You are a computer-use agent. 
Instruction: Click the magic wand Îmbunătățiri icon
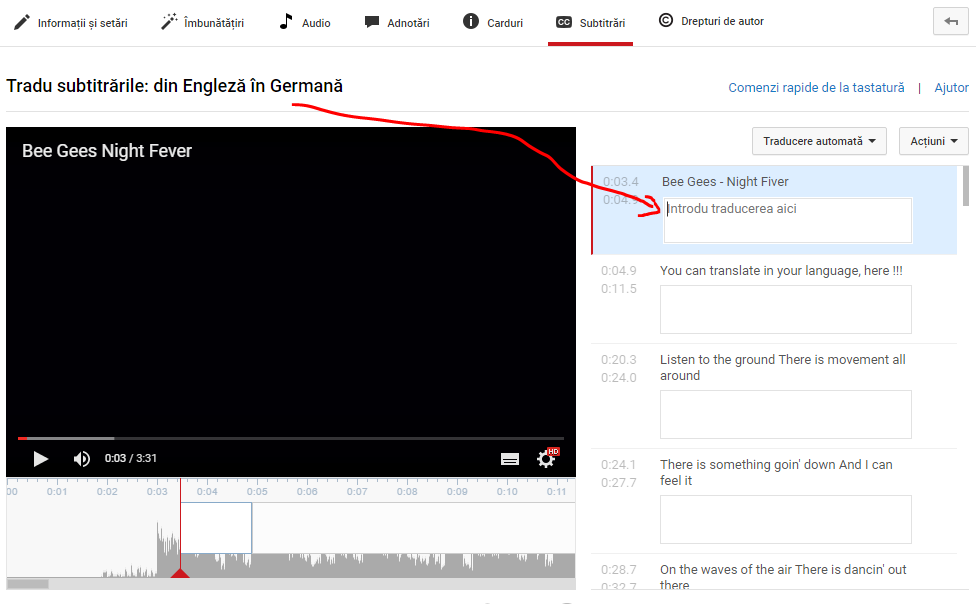169,22
